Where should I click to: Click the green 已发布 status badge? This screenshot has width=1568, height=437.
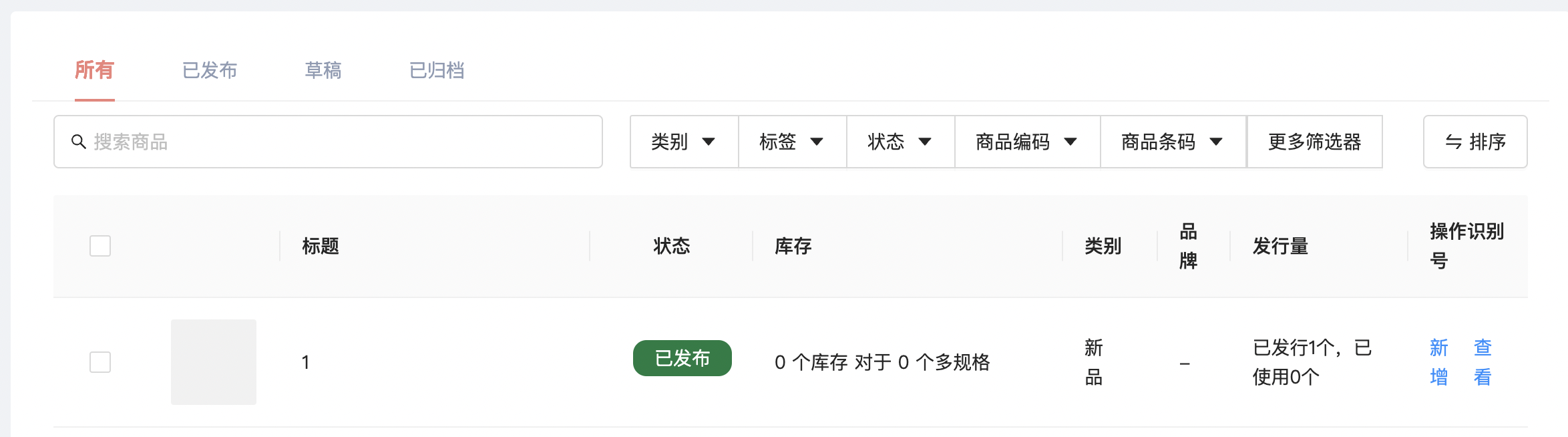682,358
